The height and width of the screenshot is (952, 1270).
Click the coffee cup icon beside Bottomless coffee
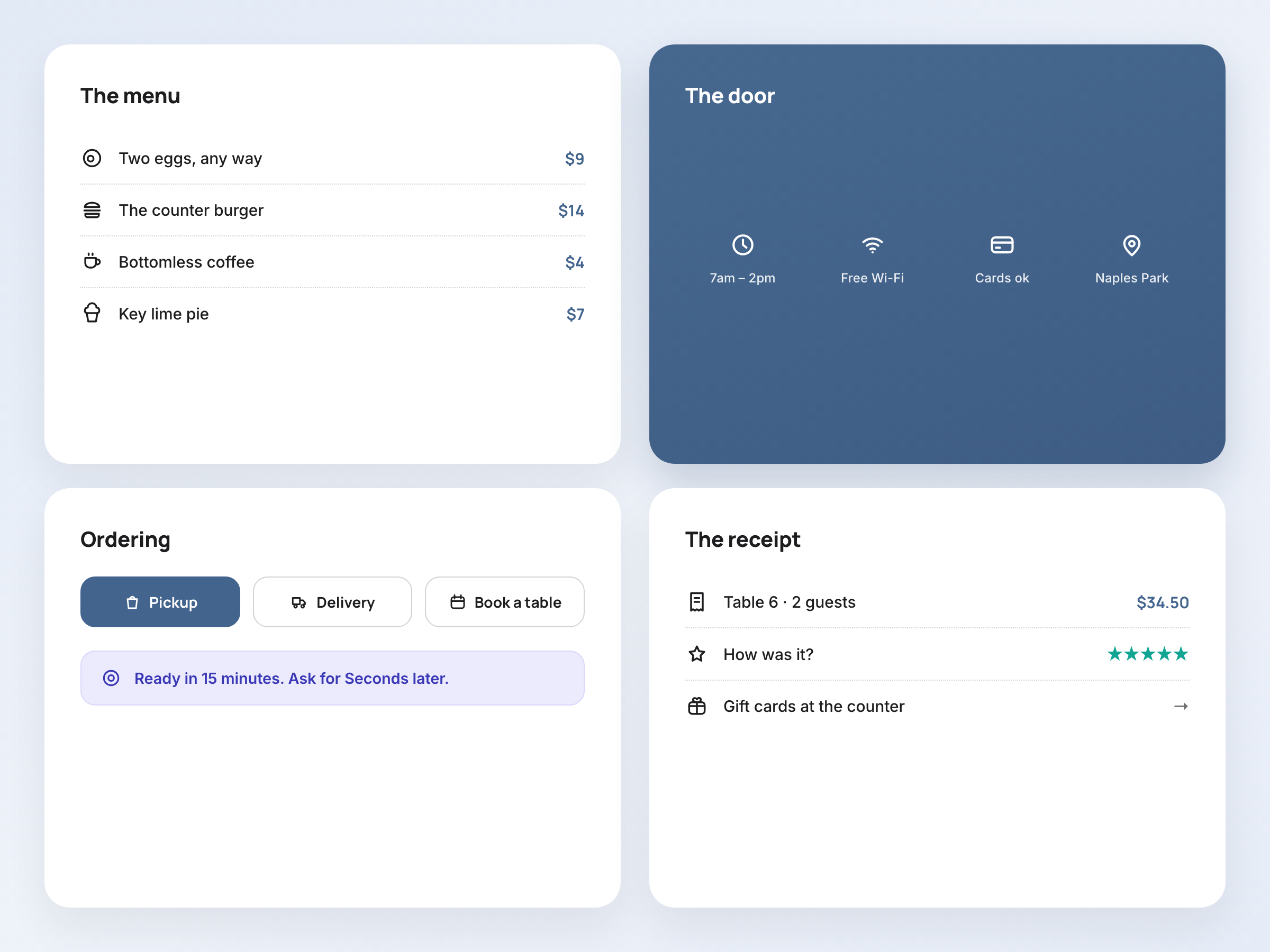(92, 262)
